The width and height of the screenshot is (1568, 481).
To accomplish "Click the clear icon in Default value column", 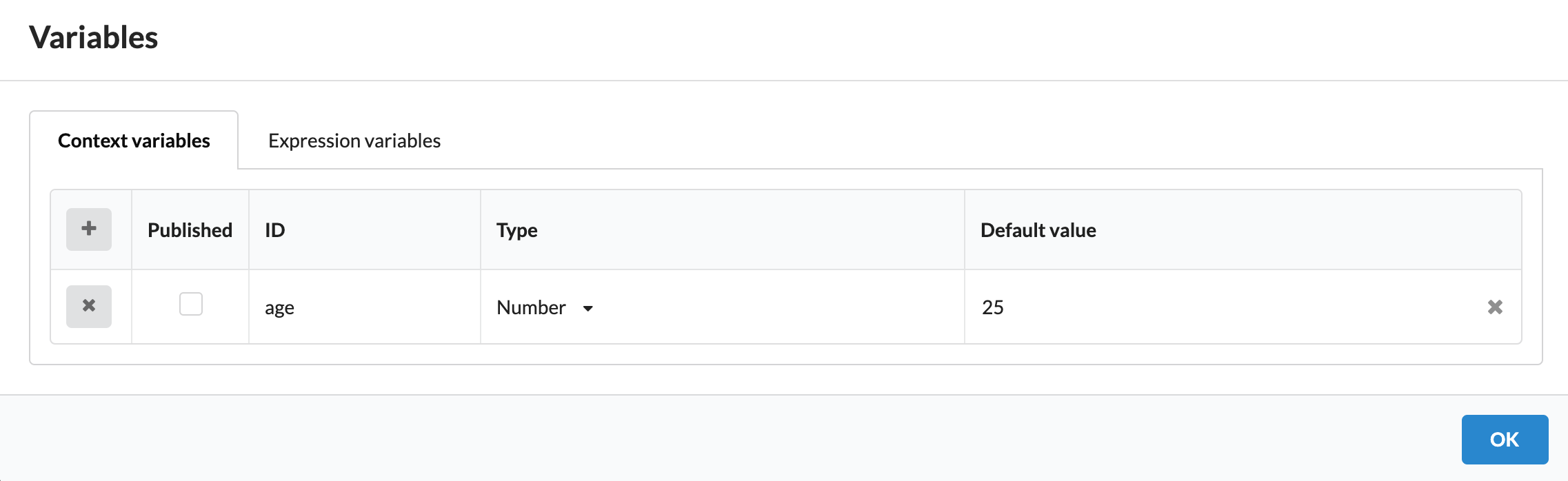I will tap(1496, 307).
